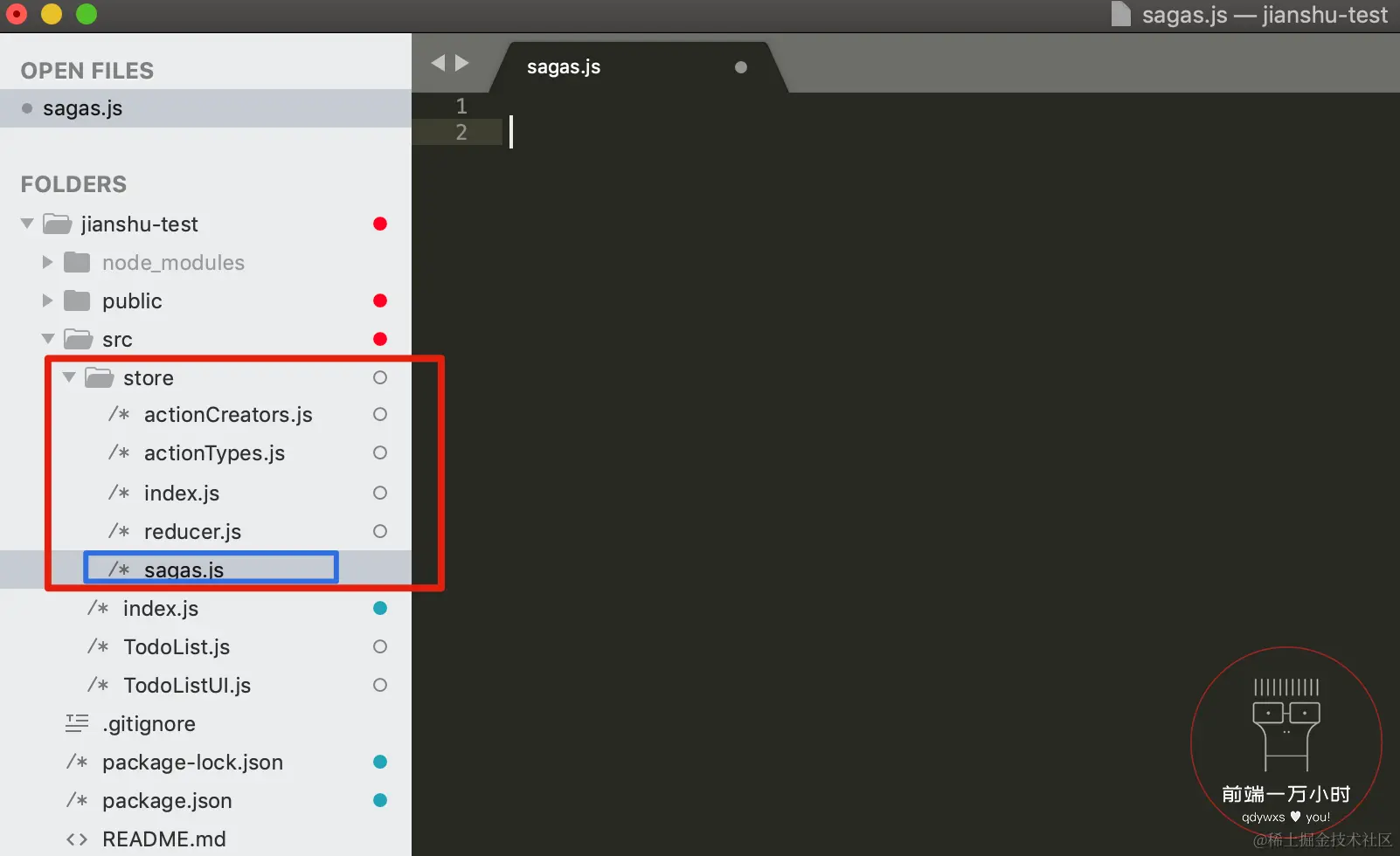Viewport: 1400px width, 856px height.
Task: Go to next tab with right arrow
Action: (462, 63)
